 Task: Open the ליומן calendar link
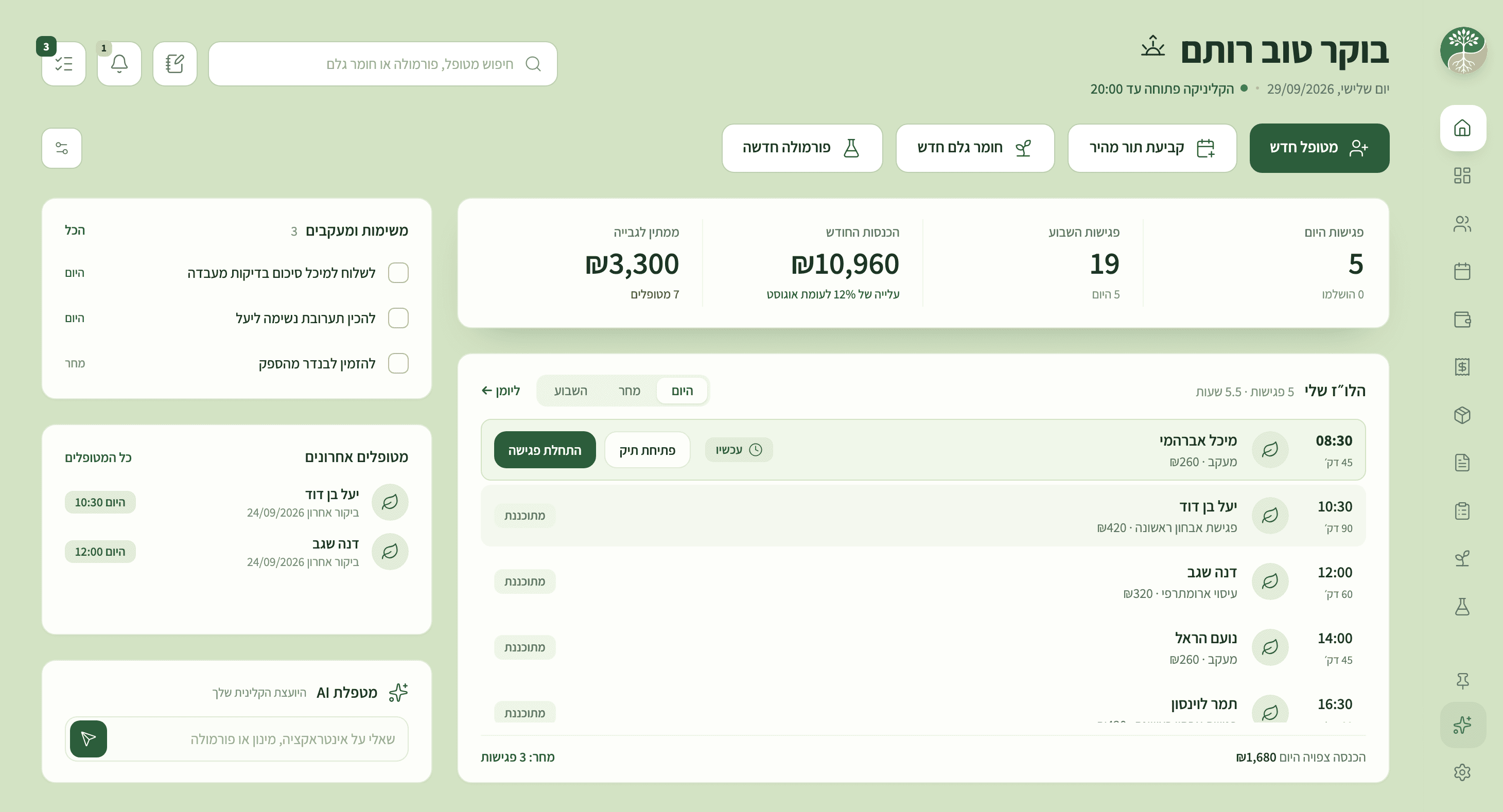point(501,390)
